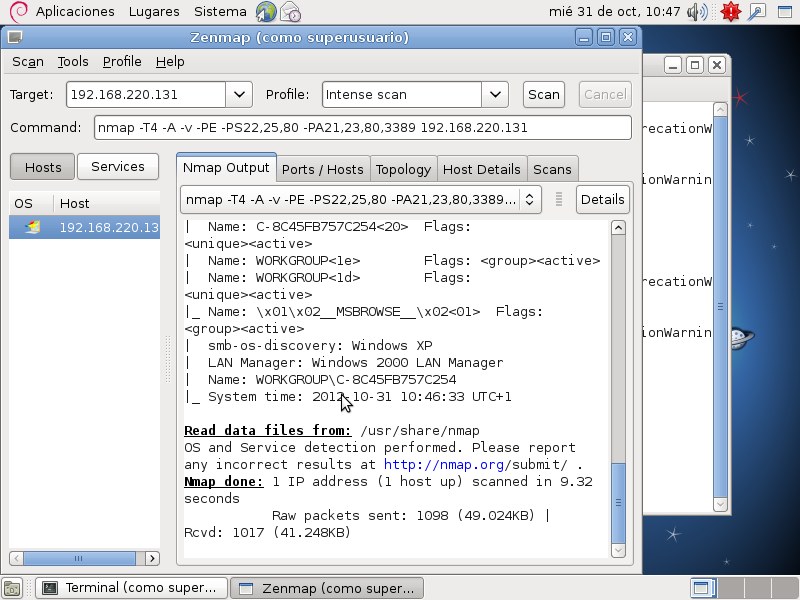This screenshot has height=600, width=800.
Task: Click the show desktop icon in bottom panel
Action: [12, 588]
